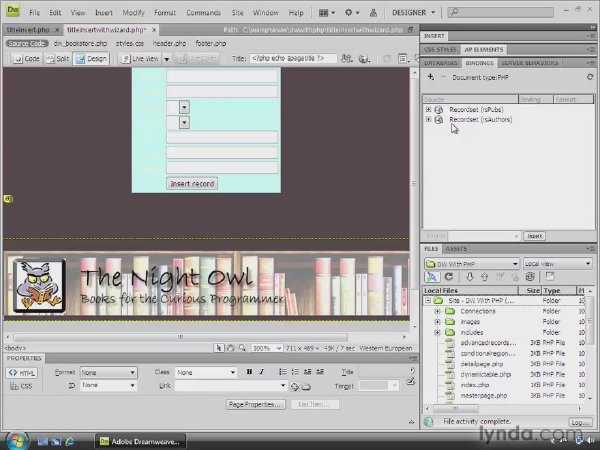Open Preview in Browser globe icon

point(364,59)
